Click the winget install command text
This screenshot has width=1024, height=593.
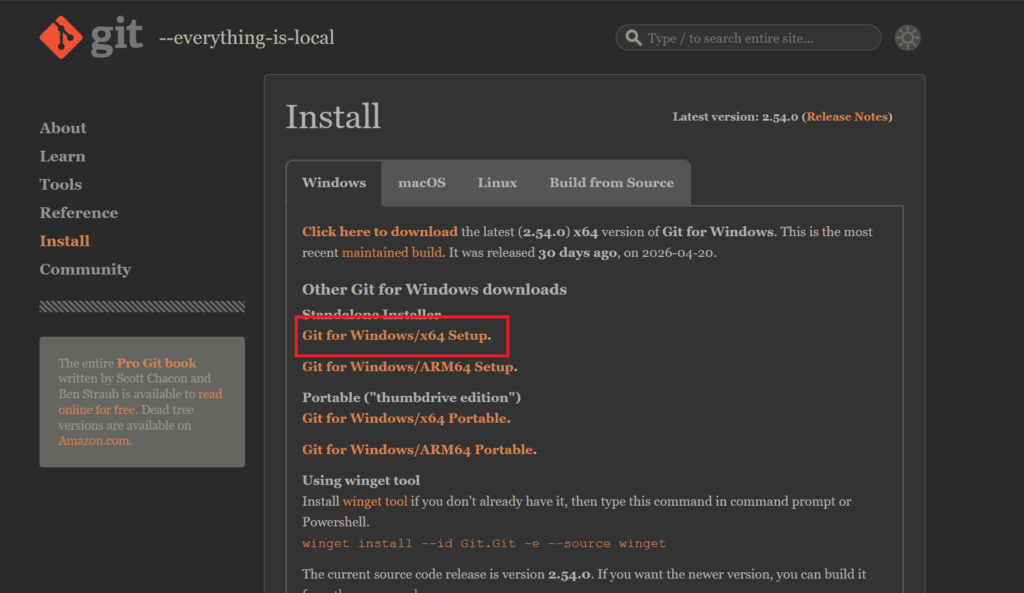[484, 543]
